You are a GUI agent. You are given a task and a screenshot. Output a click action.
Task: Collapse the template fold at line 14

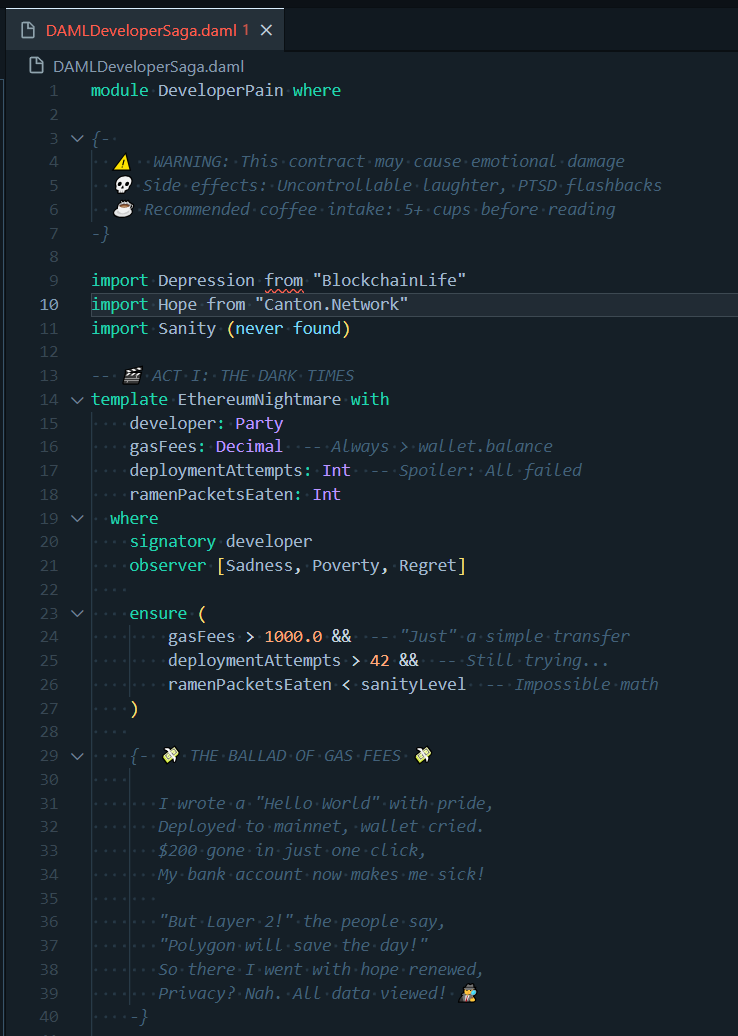(x=77, y=400)
